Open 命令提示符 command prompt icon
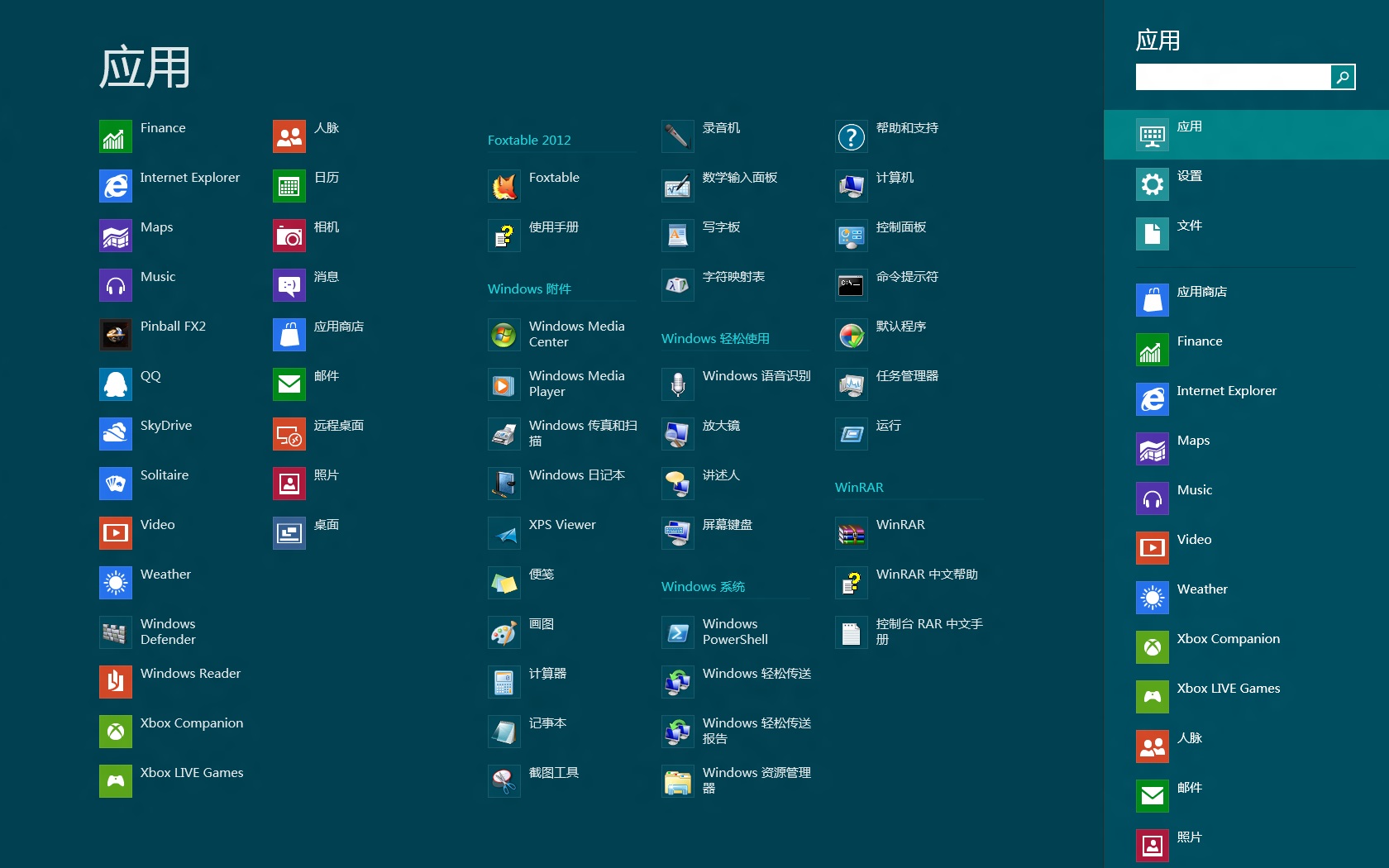Viewport: 1389px width, 868px height. tap(852, 285)
